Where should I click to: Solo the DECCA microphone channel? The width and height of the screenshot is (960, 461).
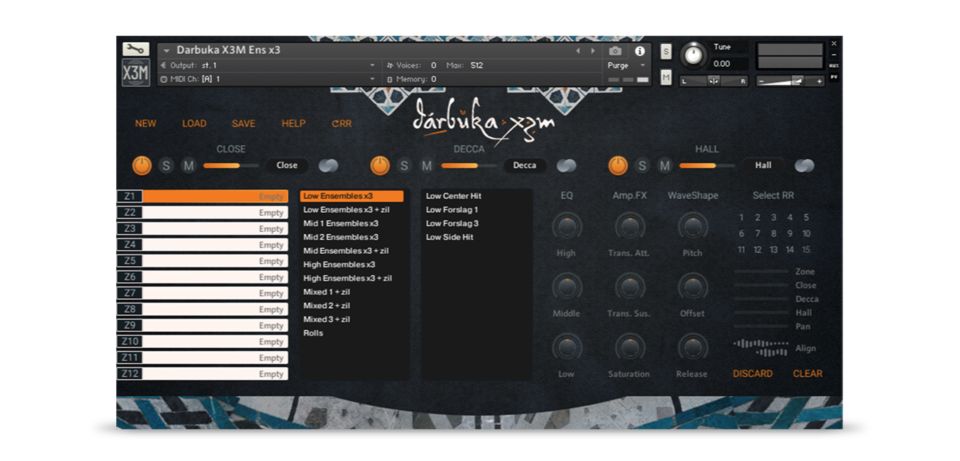click(x=404, y=166)
